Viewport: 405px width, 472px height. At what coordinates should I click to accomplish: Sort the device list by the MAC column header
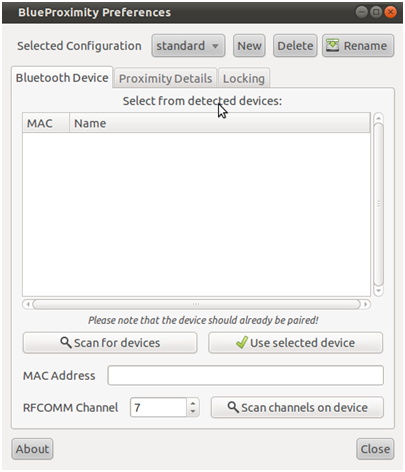[46, 123]
